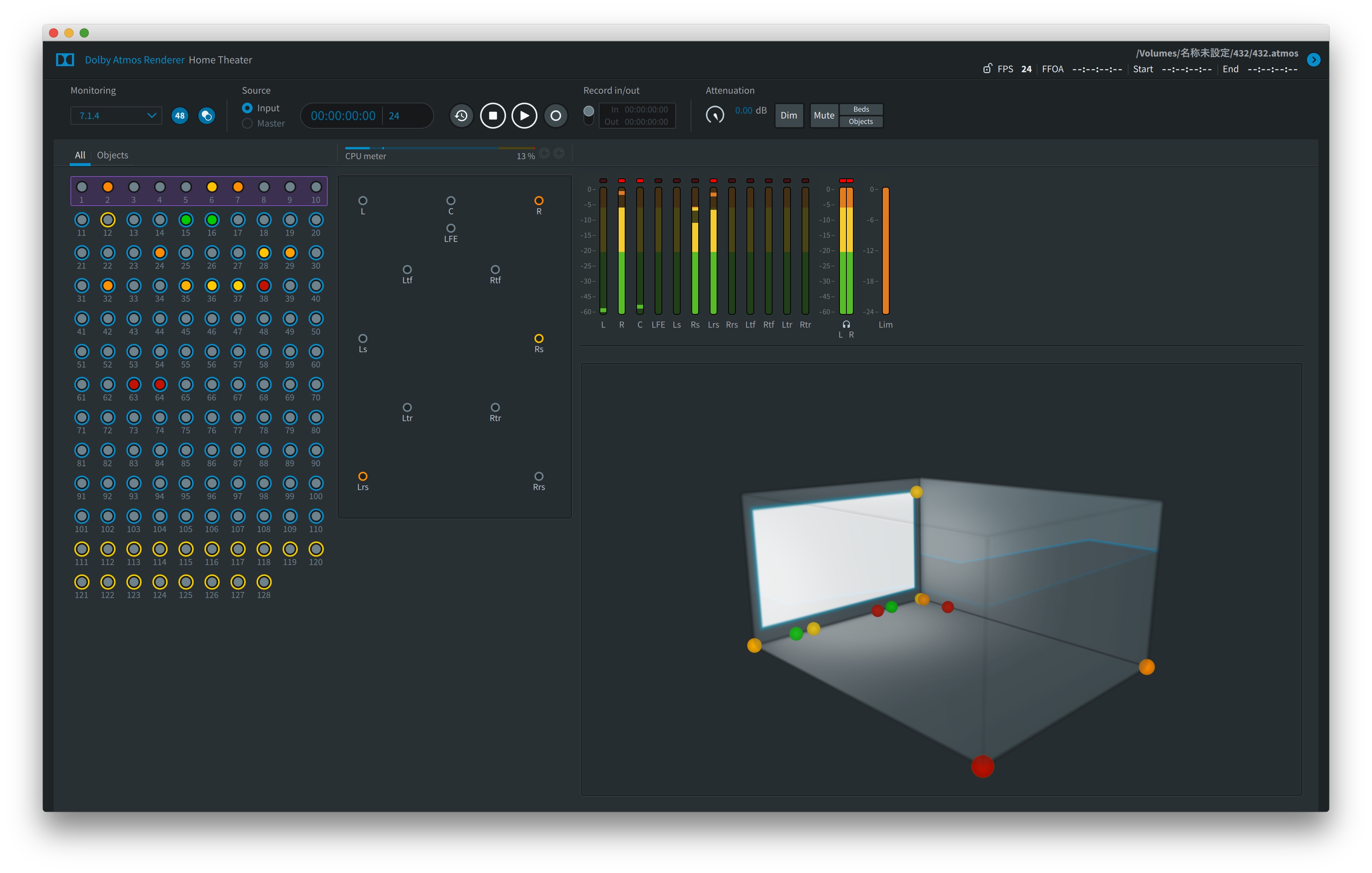The image size is (1372, 873).
Task: Select object 128
Action: coord(264,582)
